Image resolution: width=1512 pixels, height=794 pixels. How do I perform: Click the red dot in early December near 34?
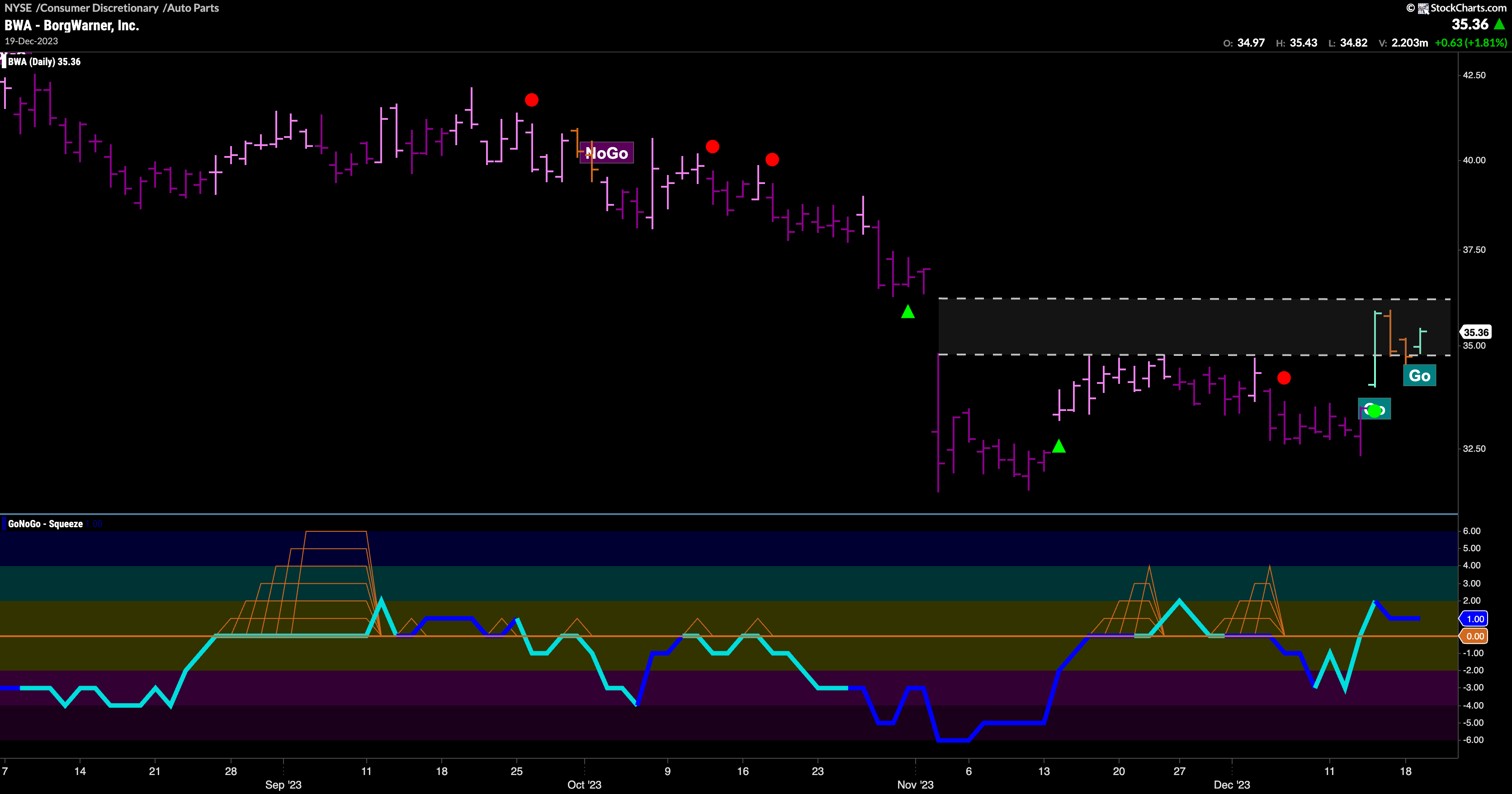1284,378
